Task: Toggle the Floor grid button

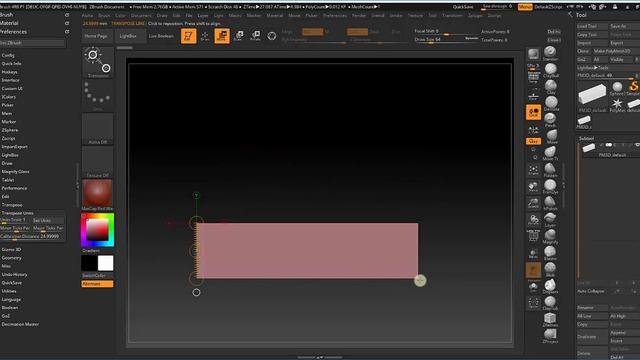Action: pos(533,96)
